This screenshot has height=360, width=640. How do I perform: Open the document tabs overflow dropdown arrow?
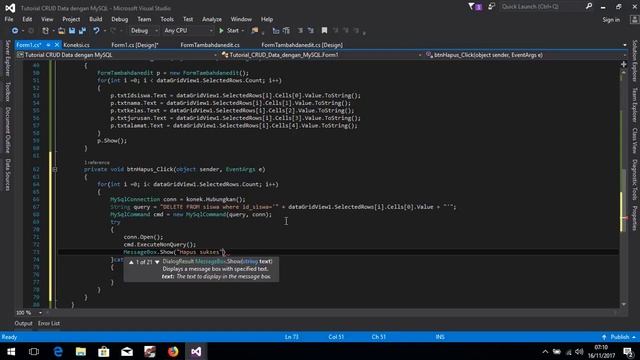point(624,45)
